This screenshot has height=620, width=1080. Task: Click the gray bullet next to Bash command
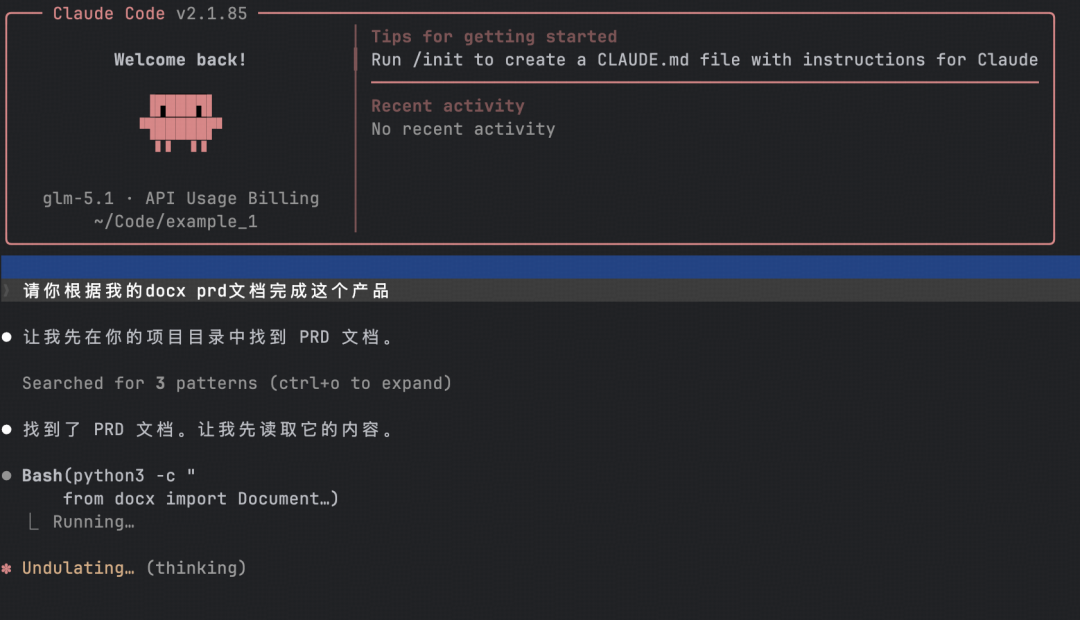click(7, 476)
